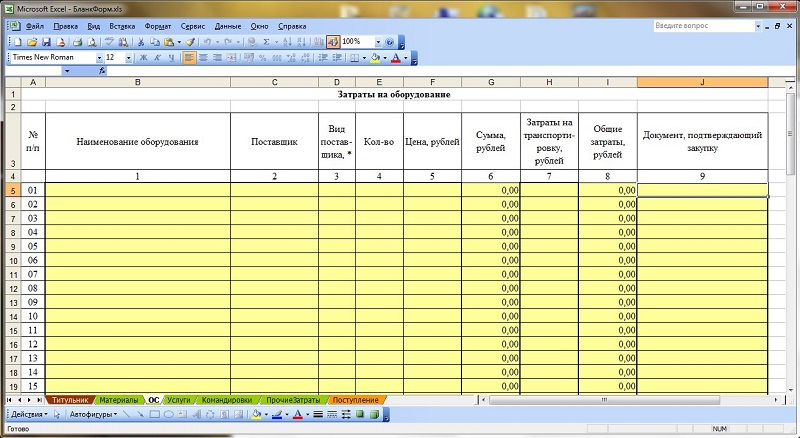Screen dimensions: 800x438
Task: Click the fill color bucket swatch
Action: (x=257, y=414)
